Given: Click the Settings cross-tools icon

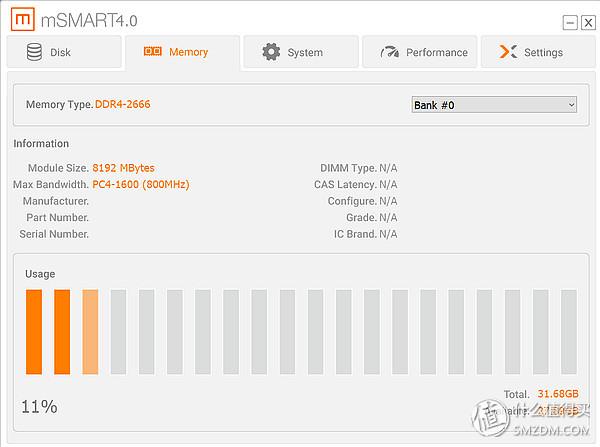Looking at the screenshot, I should (508, 52).
